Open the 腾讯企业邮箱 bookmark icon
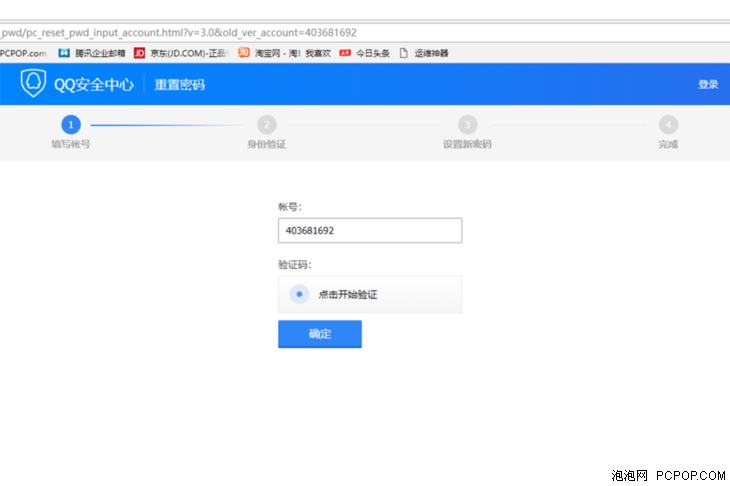The height and width of the screenshot is (486, 730). pyautogui.click(x=64, y=53)
